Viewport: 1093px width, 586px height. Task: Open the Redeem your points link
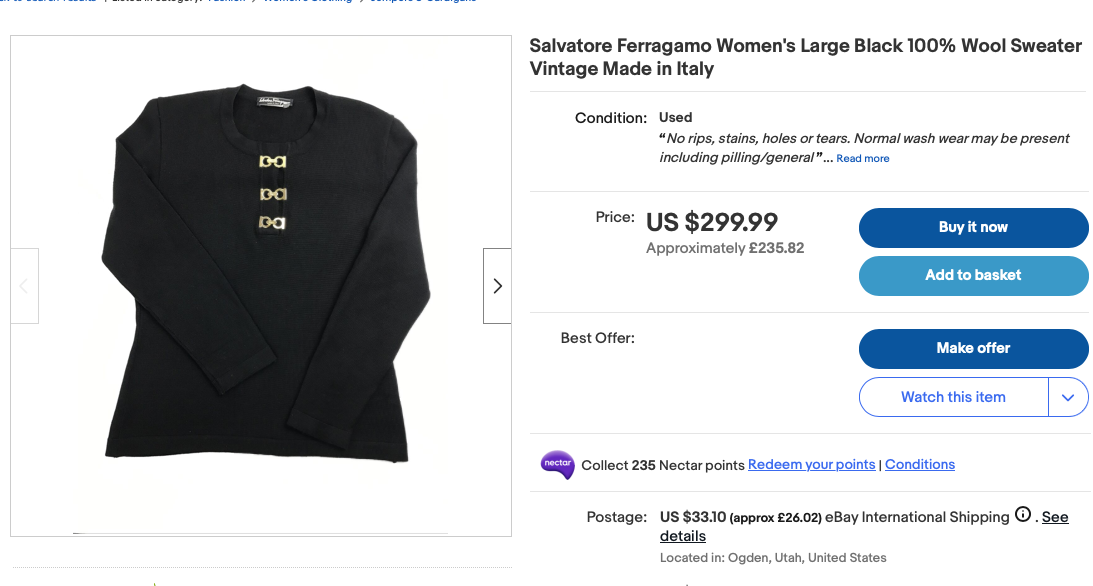click(x=811, y=465)
